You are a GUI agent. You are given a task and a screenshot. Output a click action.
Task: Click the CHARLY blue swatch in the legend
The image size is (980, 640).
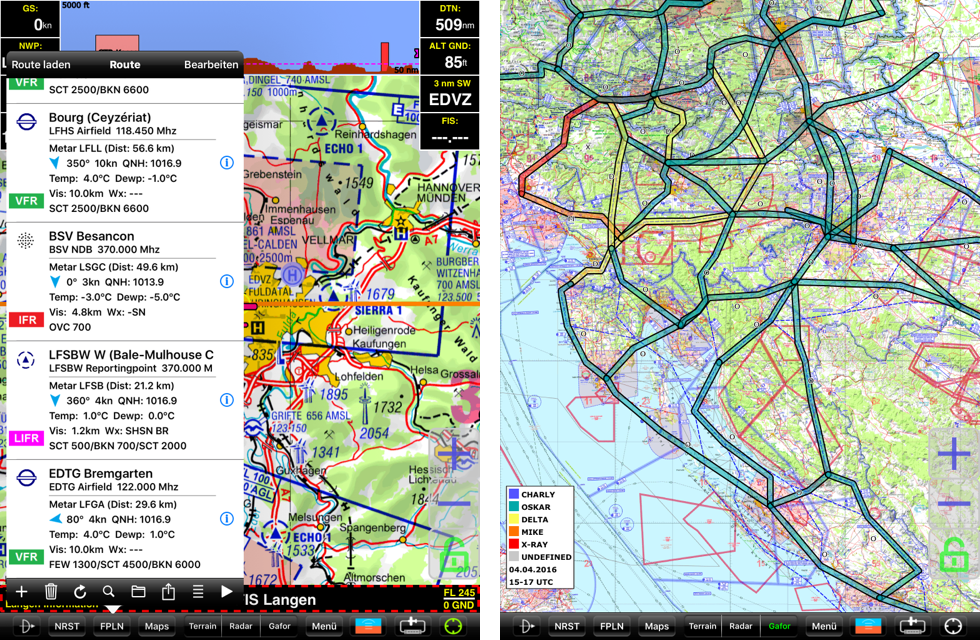coord(513,495)
